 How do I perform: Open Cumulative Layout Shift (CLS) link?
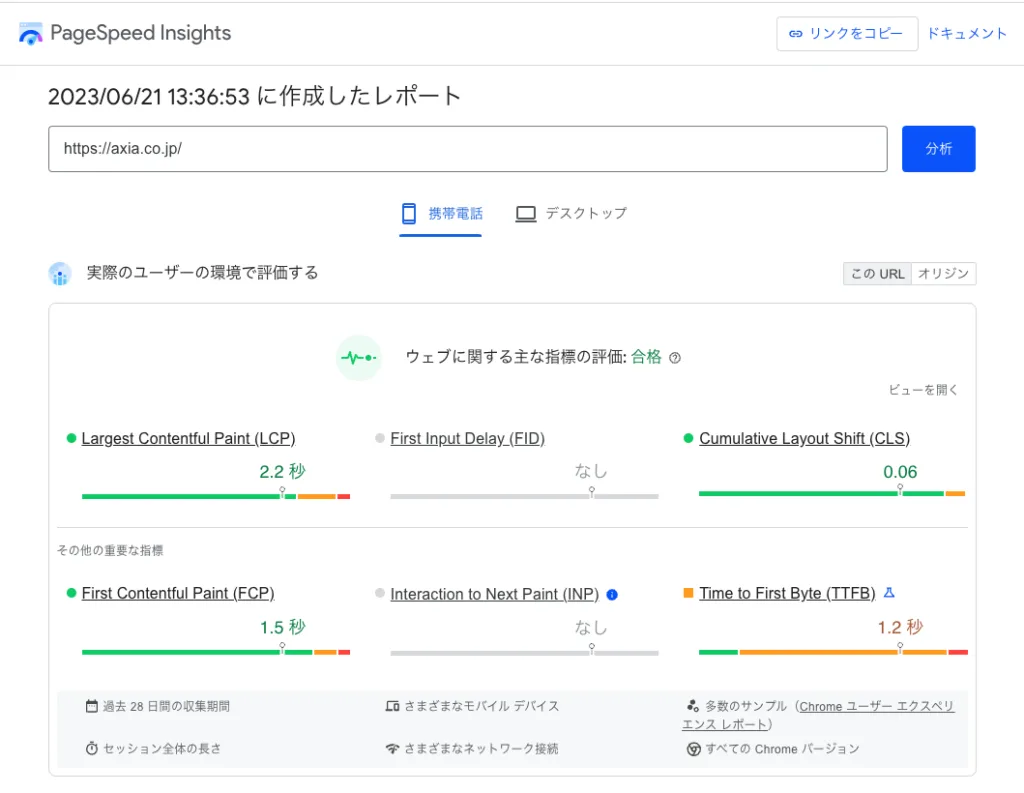(805, 439)
